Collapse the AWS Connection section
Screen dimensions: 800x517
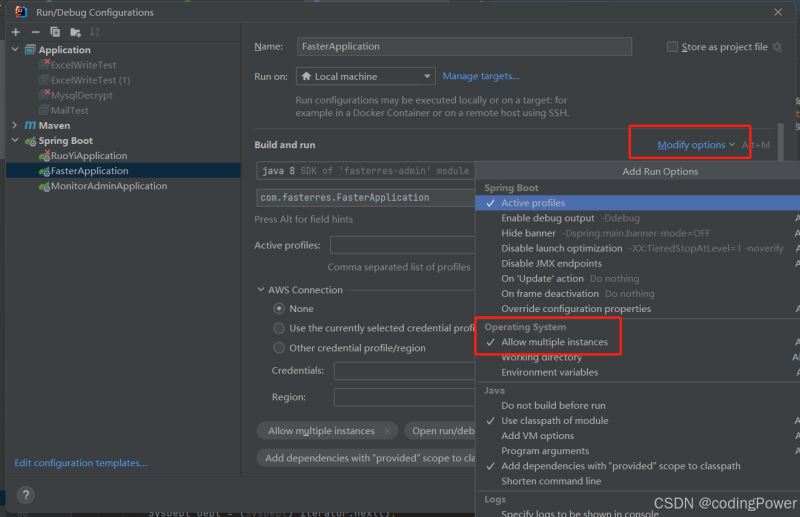pyautogui.click(x=261, y=290)
